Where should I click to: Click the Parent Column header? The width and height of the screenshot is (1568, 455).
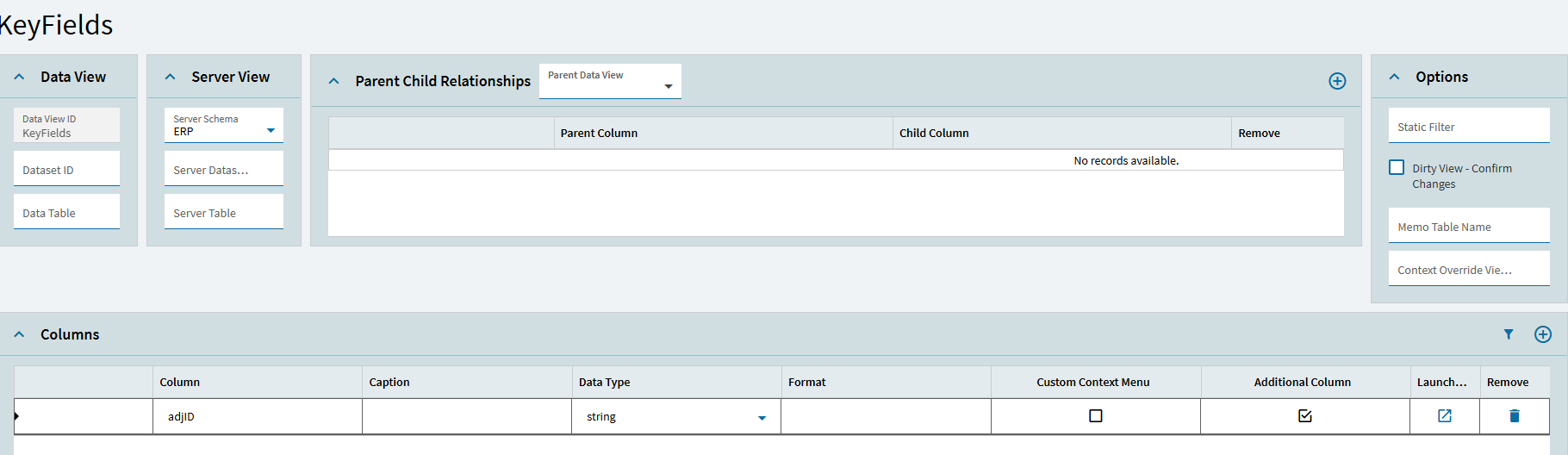click(x=599, y=134)
